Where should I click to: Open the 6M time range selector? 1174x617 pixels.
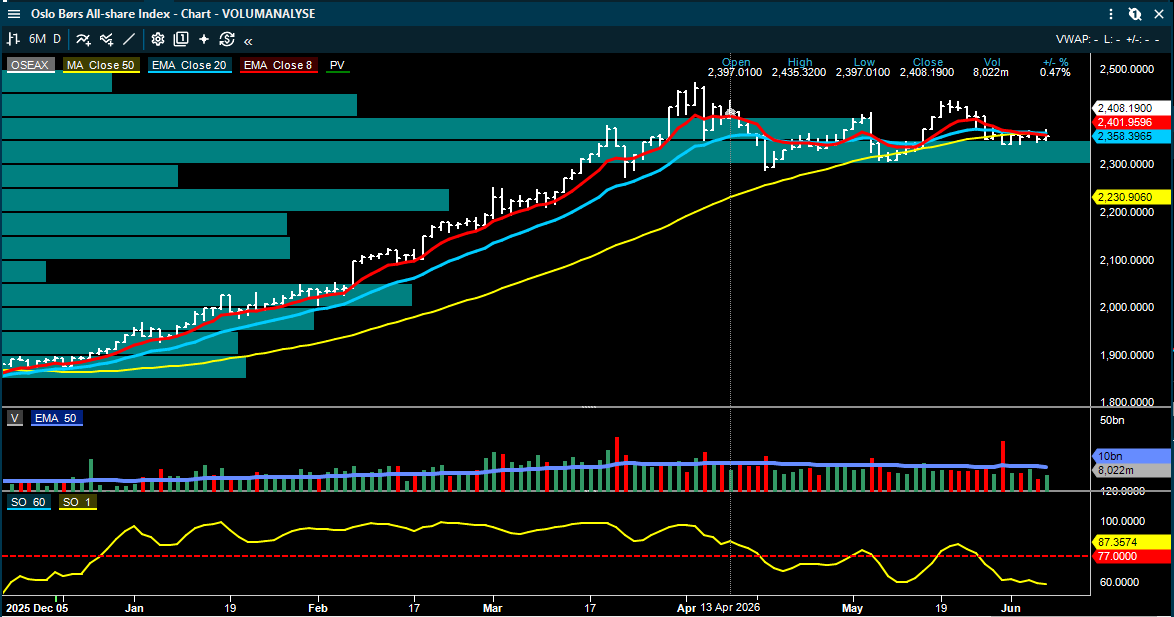point(37,39)
